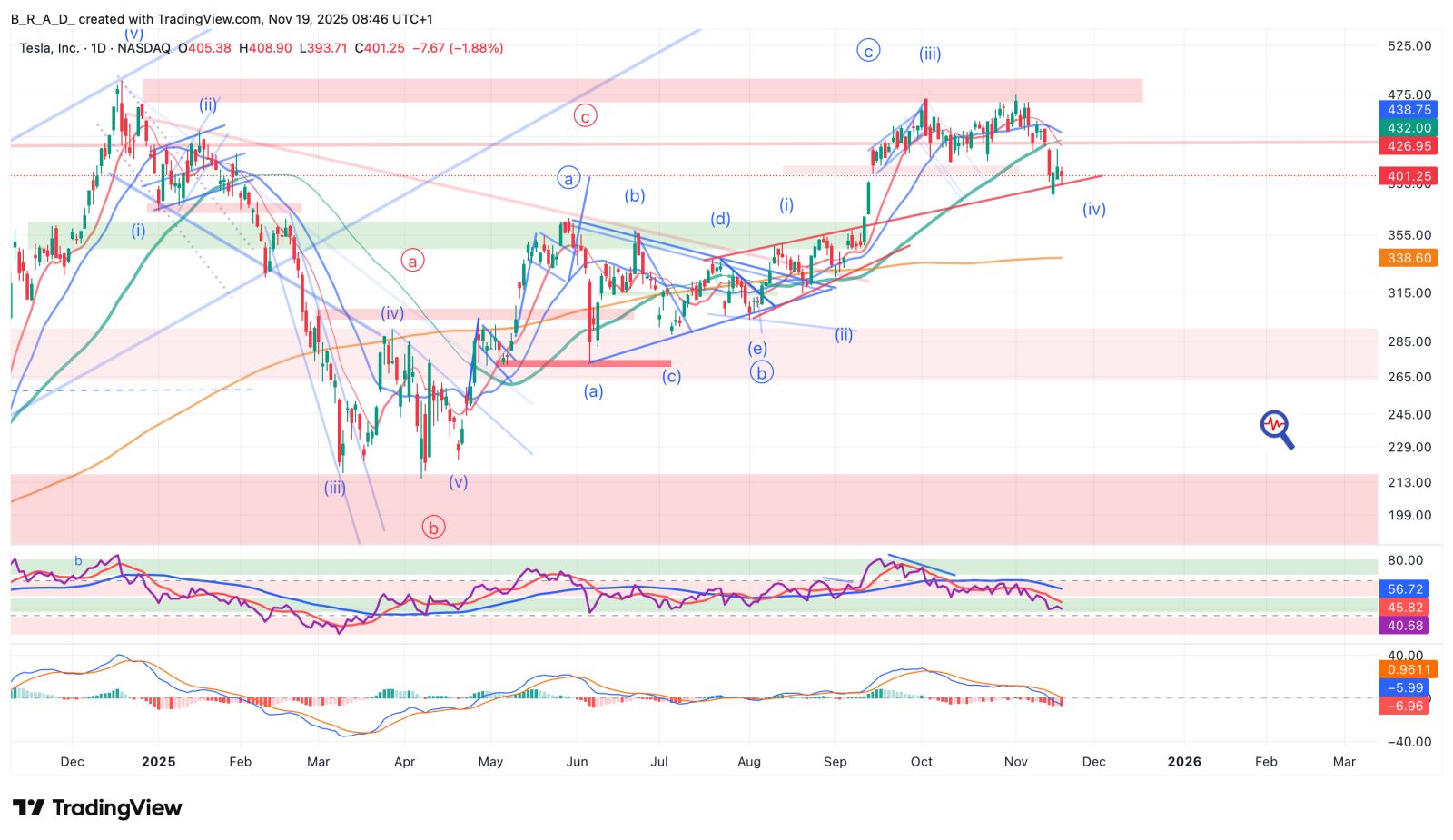
Task: Click the 525.00 level on price scale
Action: point(1409,46)
